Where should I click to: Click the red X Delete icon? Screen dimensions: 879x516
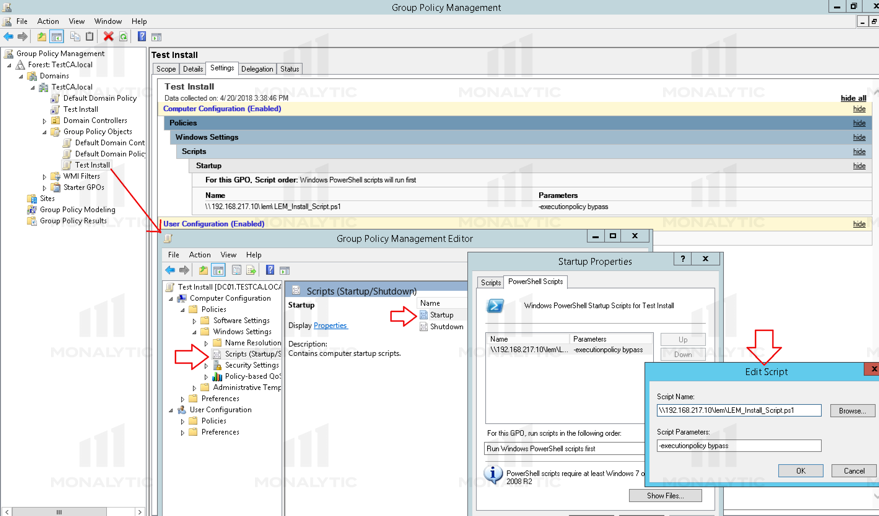(108, 36)
